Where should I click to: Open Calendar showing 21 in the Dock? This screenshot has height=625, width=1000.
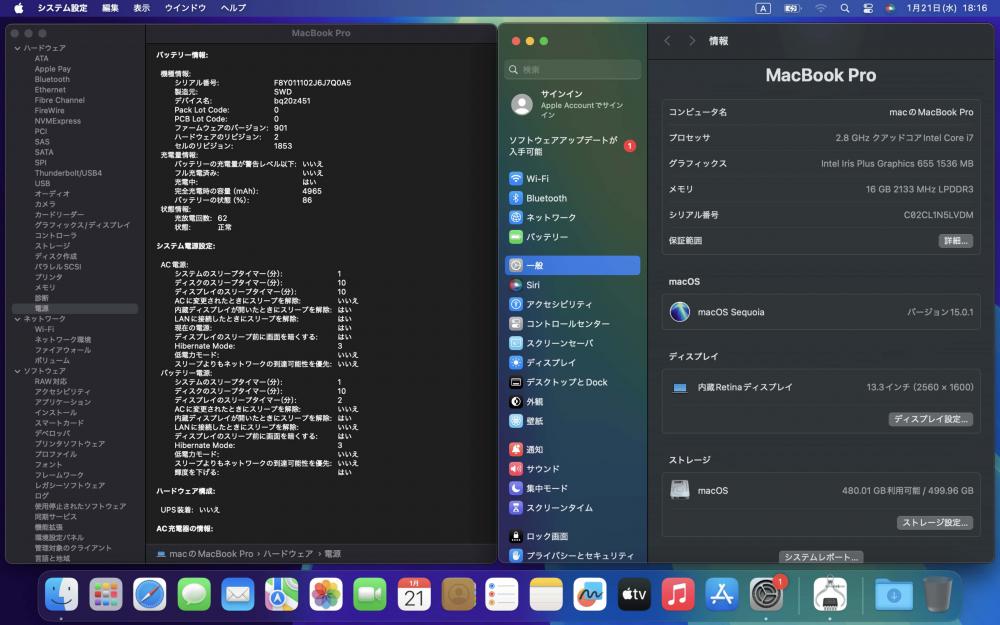[413, 594]
